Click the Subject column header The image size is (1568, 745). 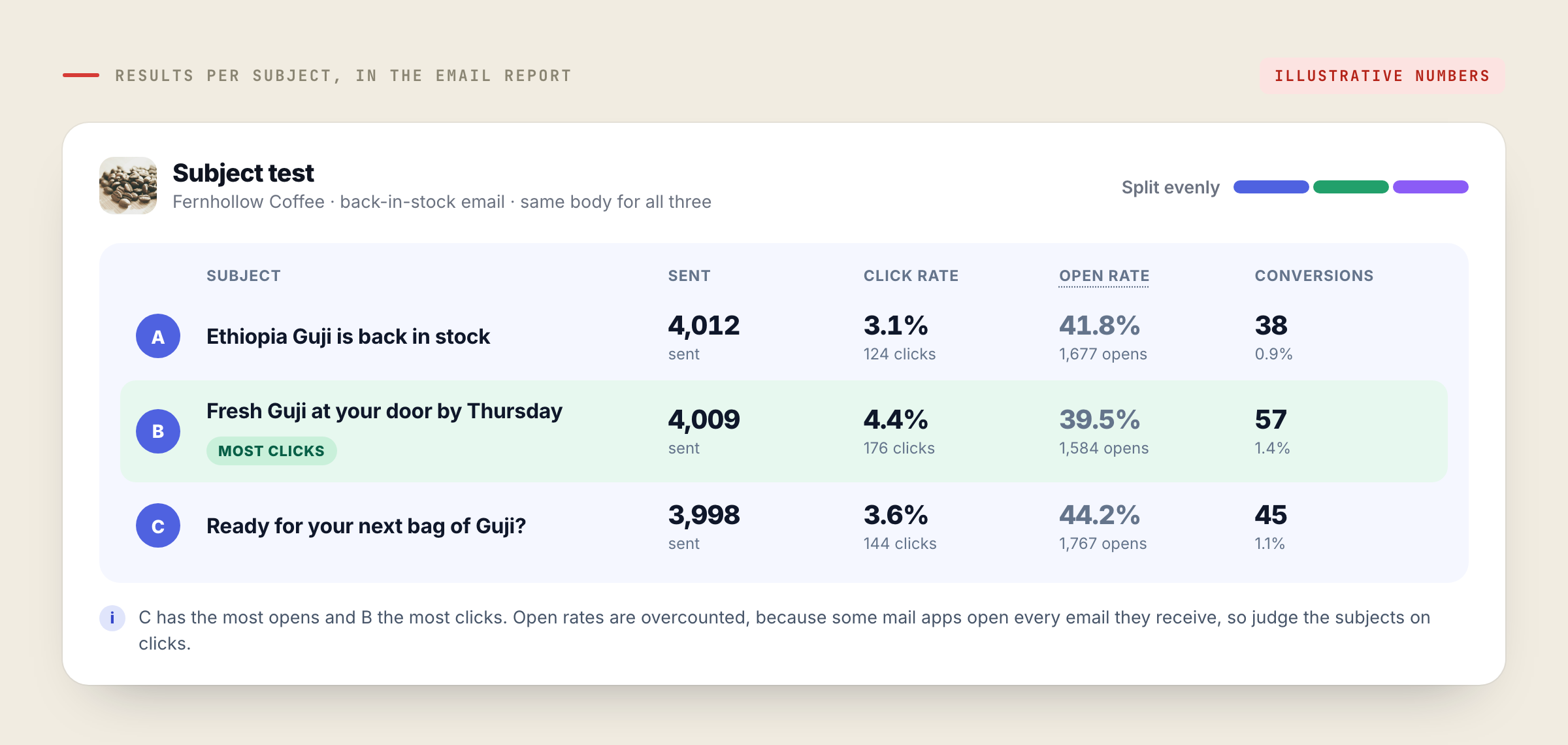[244, 276]
